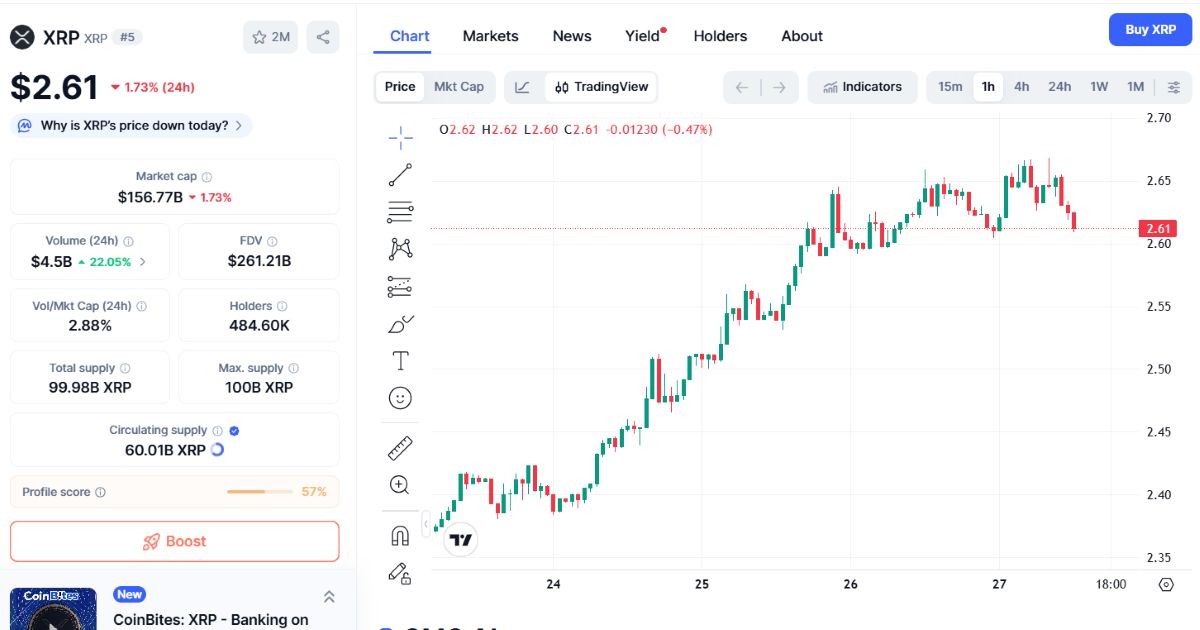
Task: Select the brush drawing tool
Action: coord(400,324)
